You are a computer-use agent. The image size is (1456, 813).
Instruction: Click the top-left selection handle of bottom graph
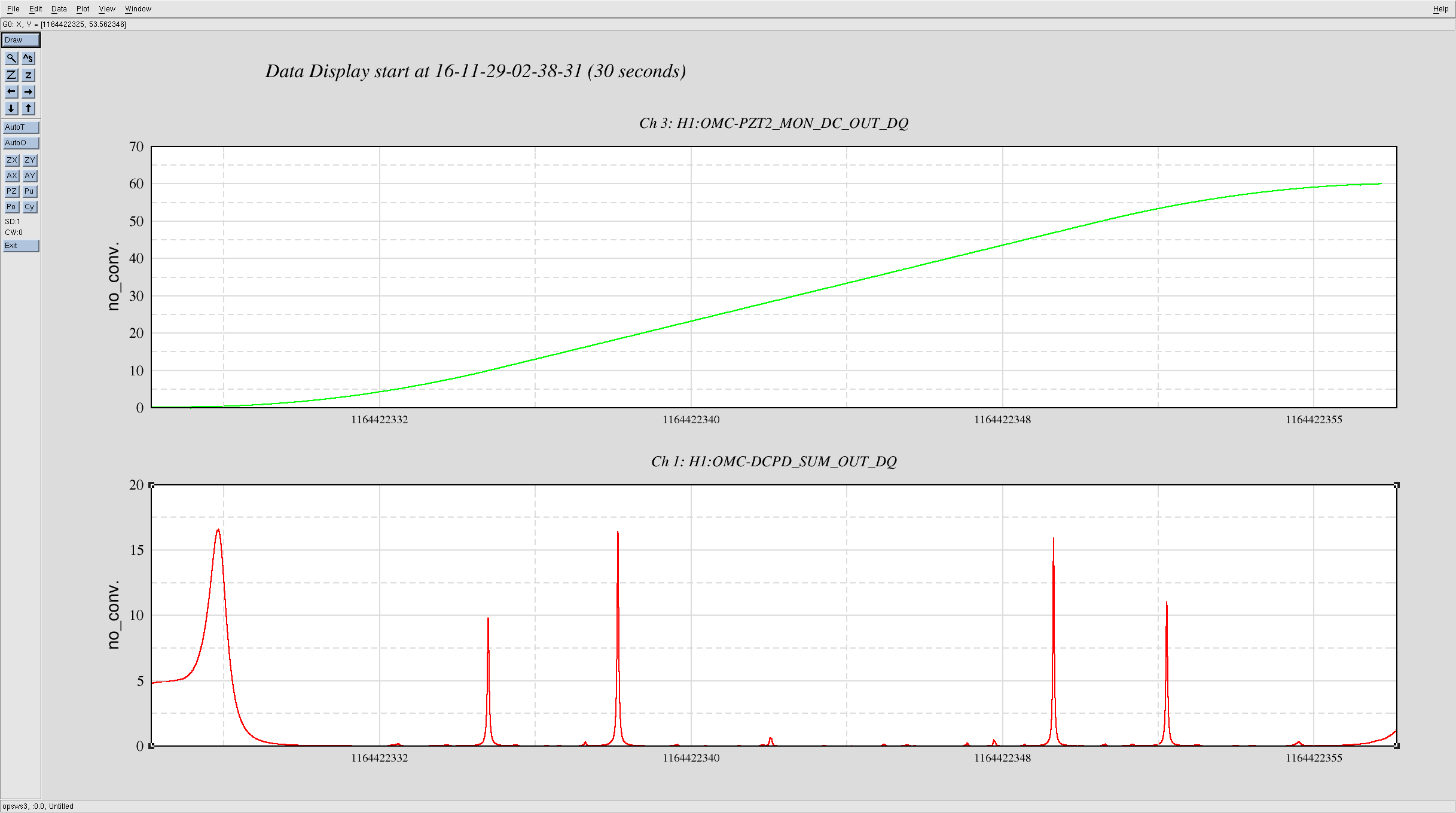coord(151,485)
